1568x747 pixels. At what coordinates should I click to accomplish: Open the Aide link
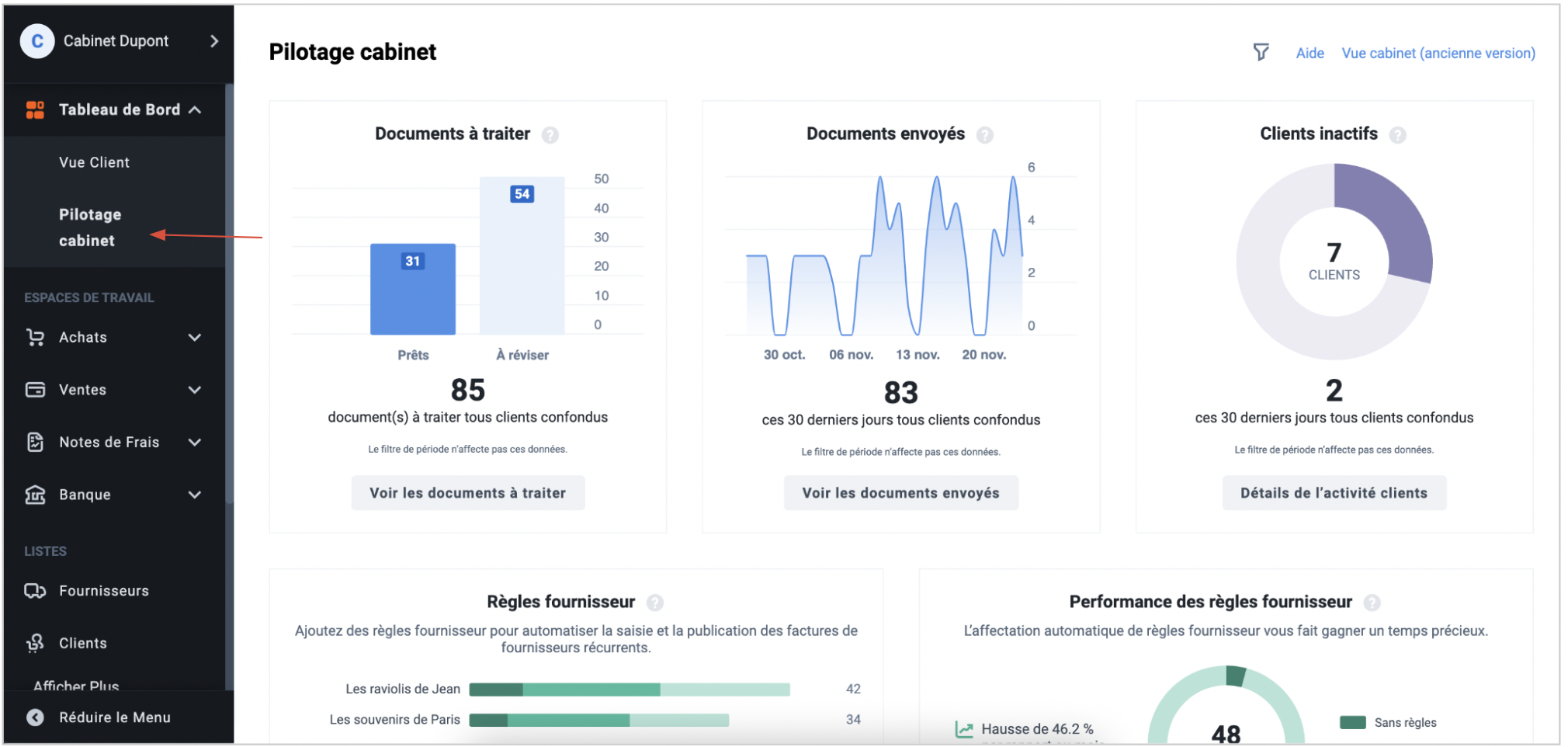tap(1310, 53)
